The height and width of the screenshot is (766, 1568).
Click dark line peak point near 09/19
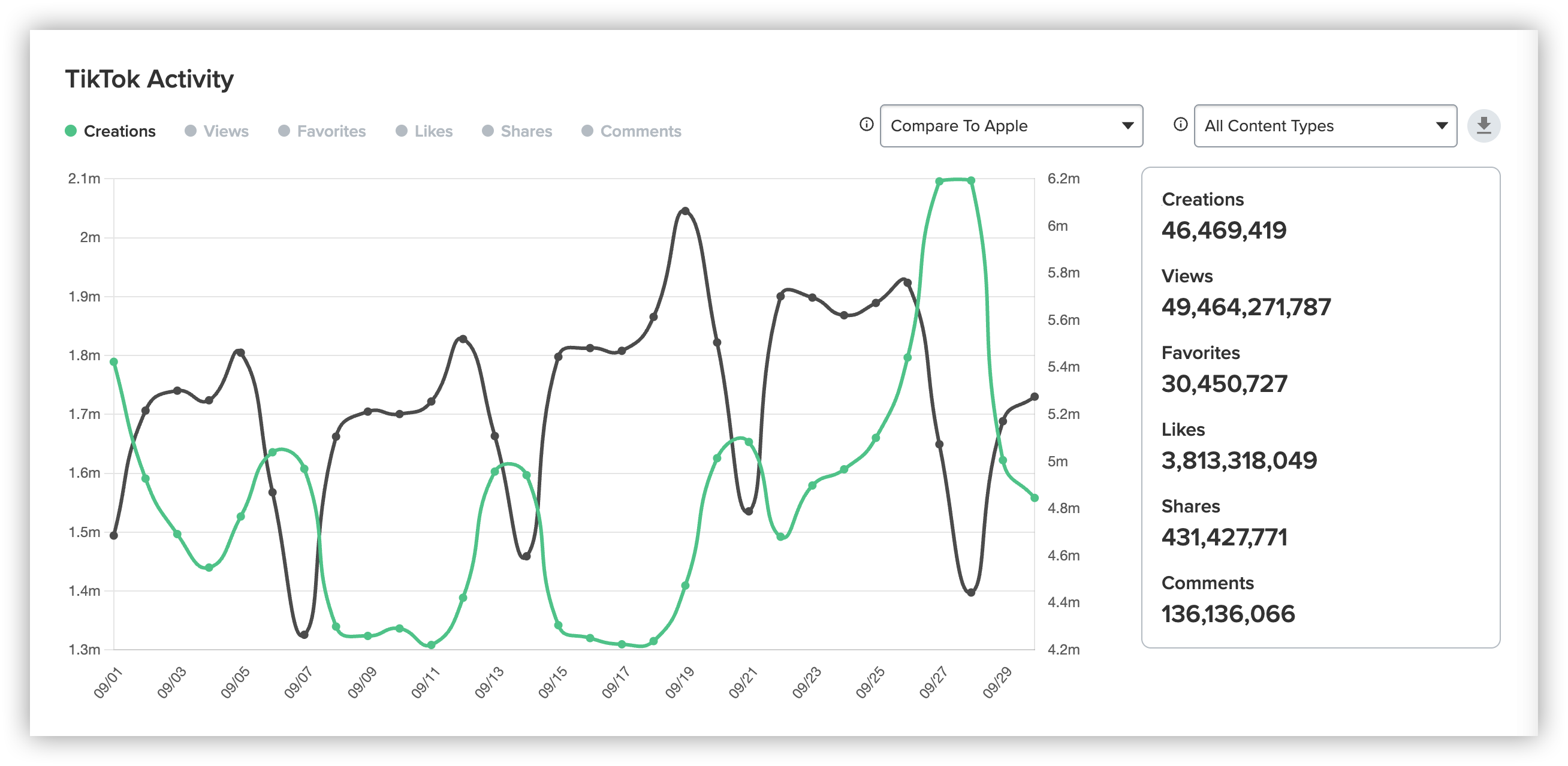685,212
